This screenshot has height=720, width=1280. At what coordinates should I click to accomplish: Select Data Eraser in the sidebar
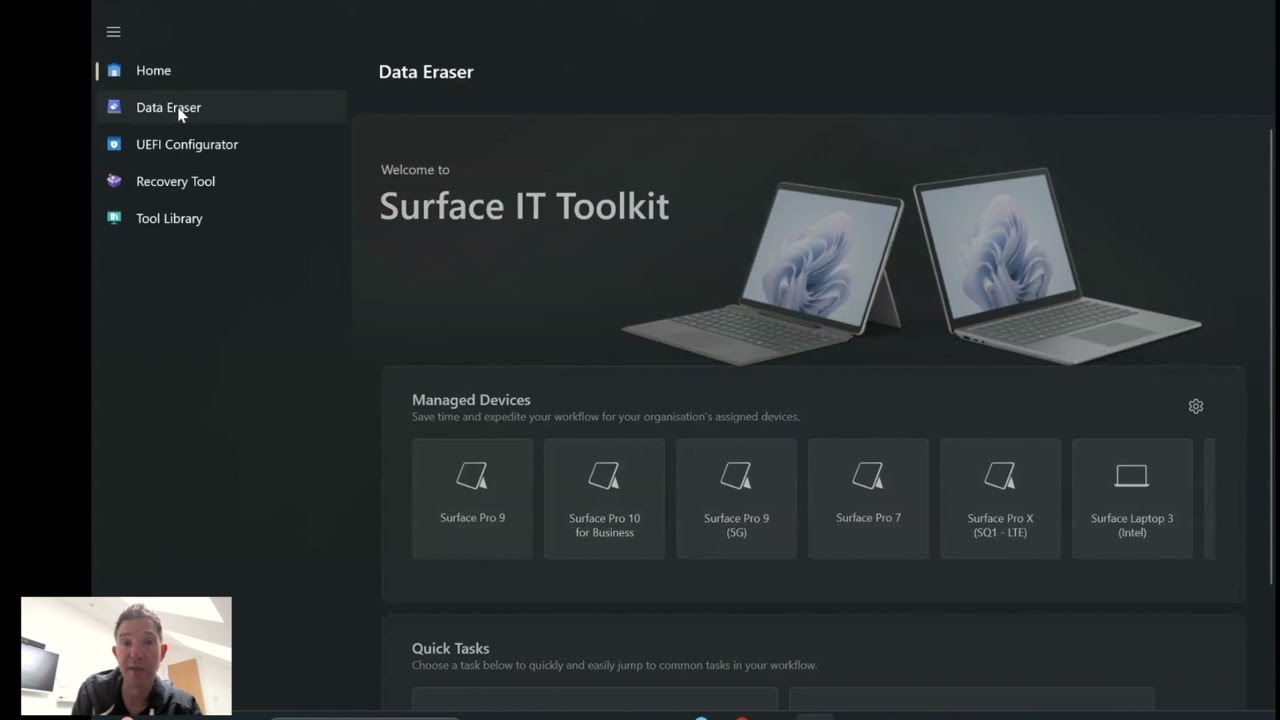tap(222, 107)
